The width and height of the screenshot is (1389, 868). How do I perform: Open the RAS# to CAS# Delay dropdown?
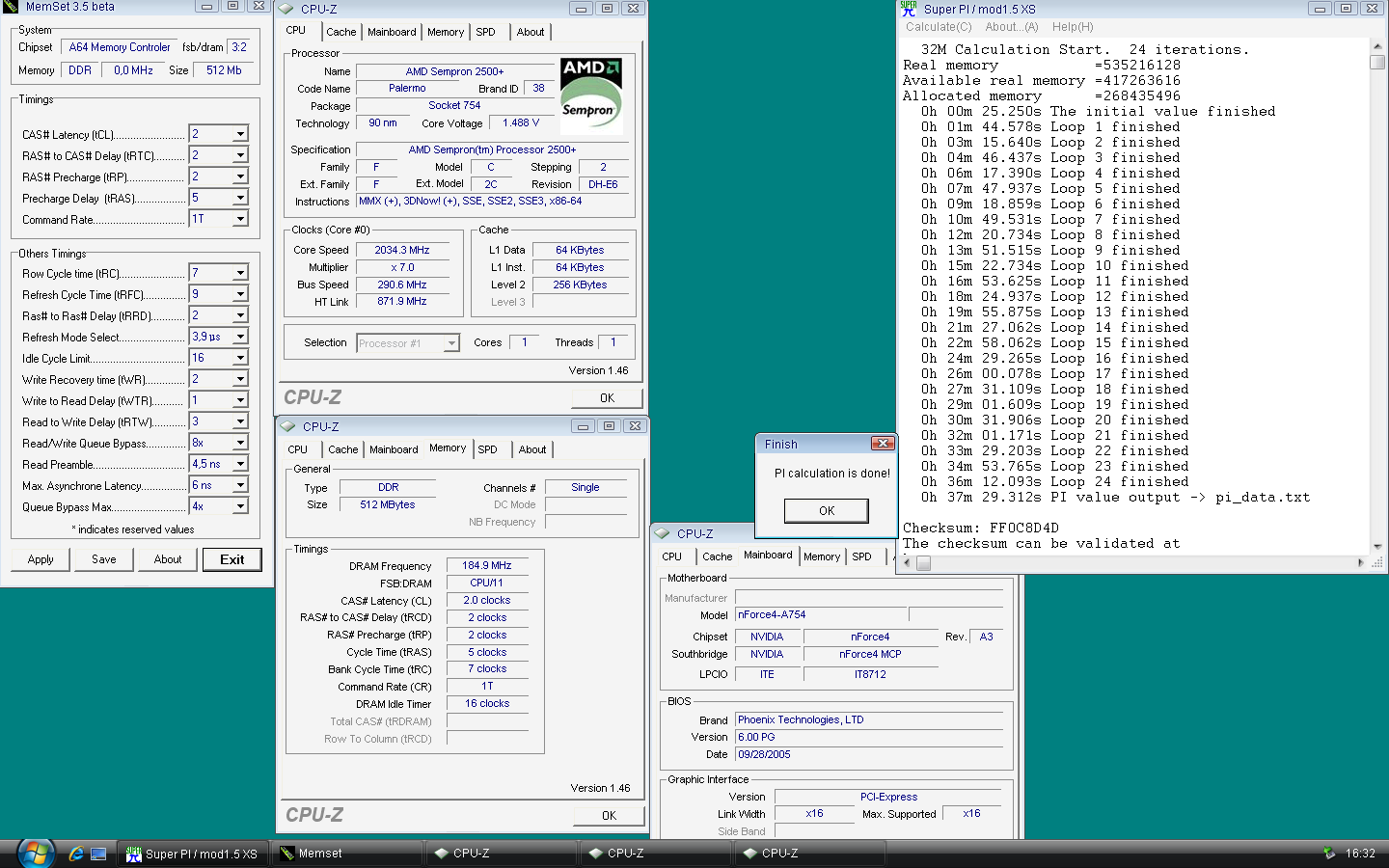tap(240, 155)
